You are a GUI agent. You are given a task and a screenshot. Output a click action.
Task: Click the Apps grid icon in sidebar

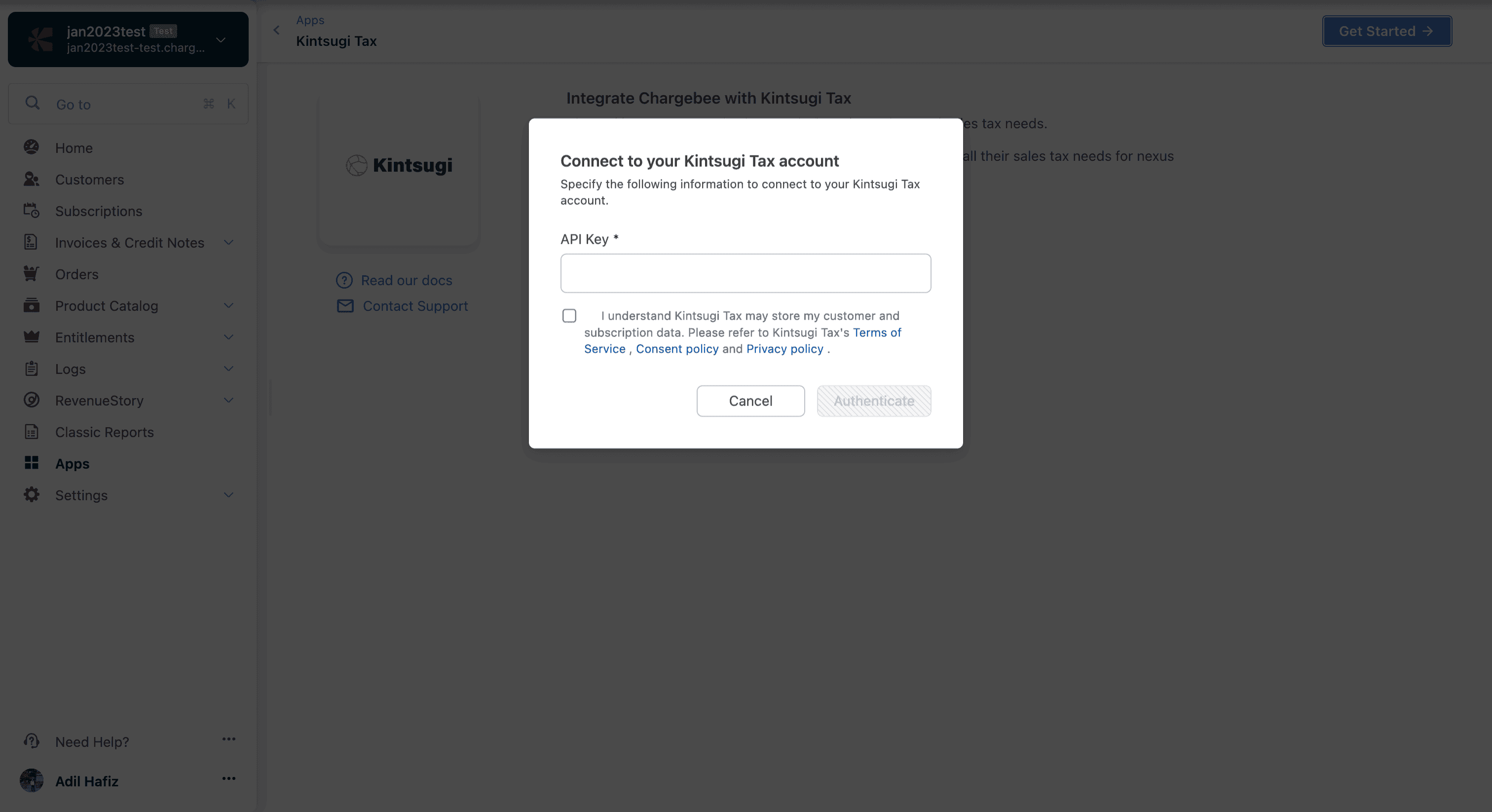(x=32, y=463)
